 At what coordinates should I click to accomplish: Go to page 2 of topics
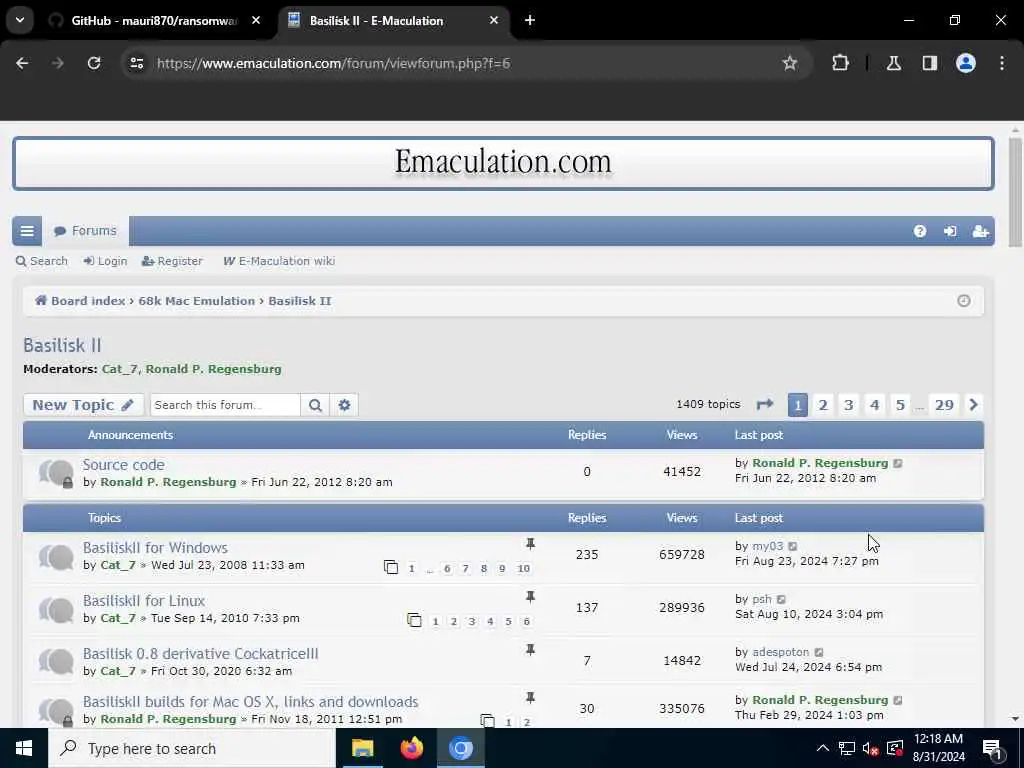pos(823,405)
